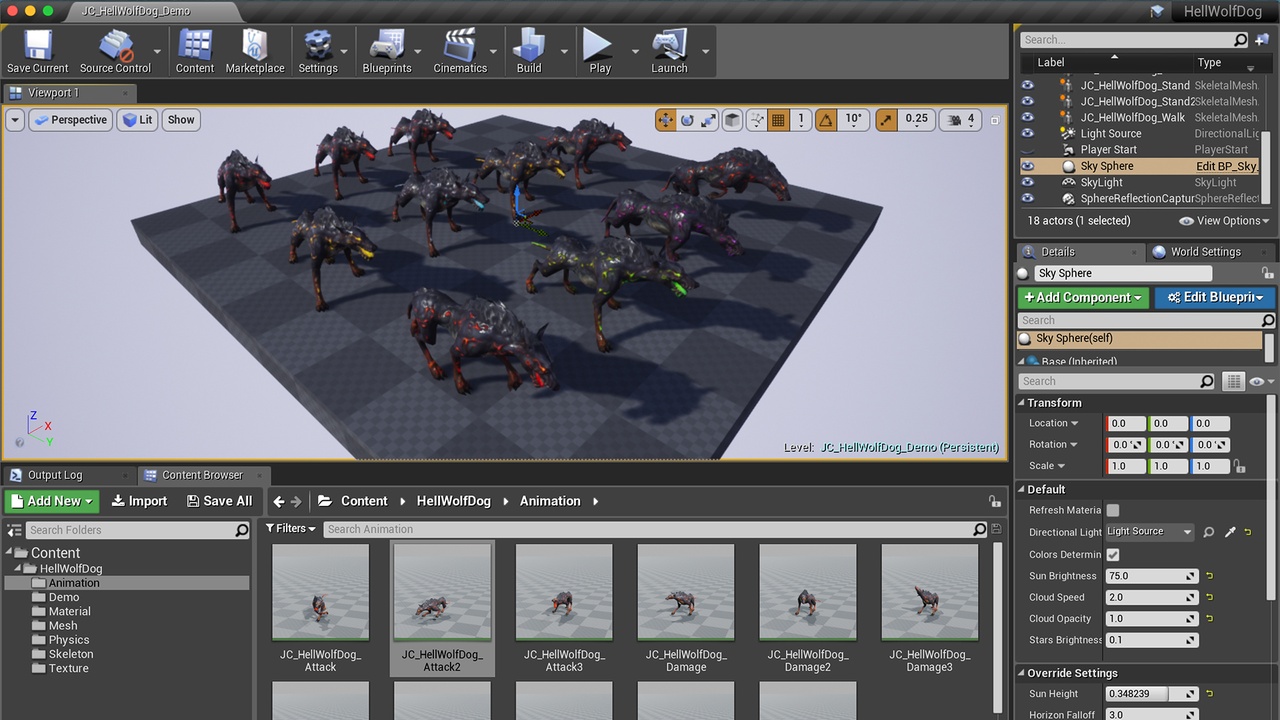Toggle grid snapping in the viewport
Image resolution: width=1280 pixels, height=720 pixels.
point(779,120)
